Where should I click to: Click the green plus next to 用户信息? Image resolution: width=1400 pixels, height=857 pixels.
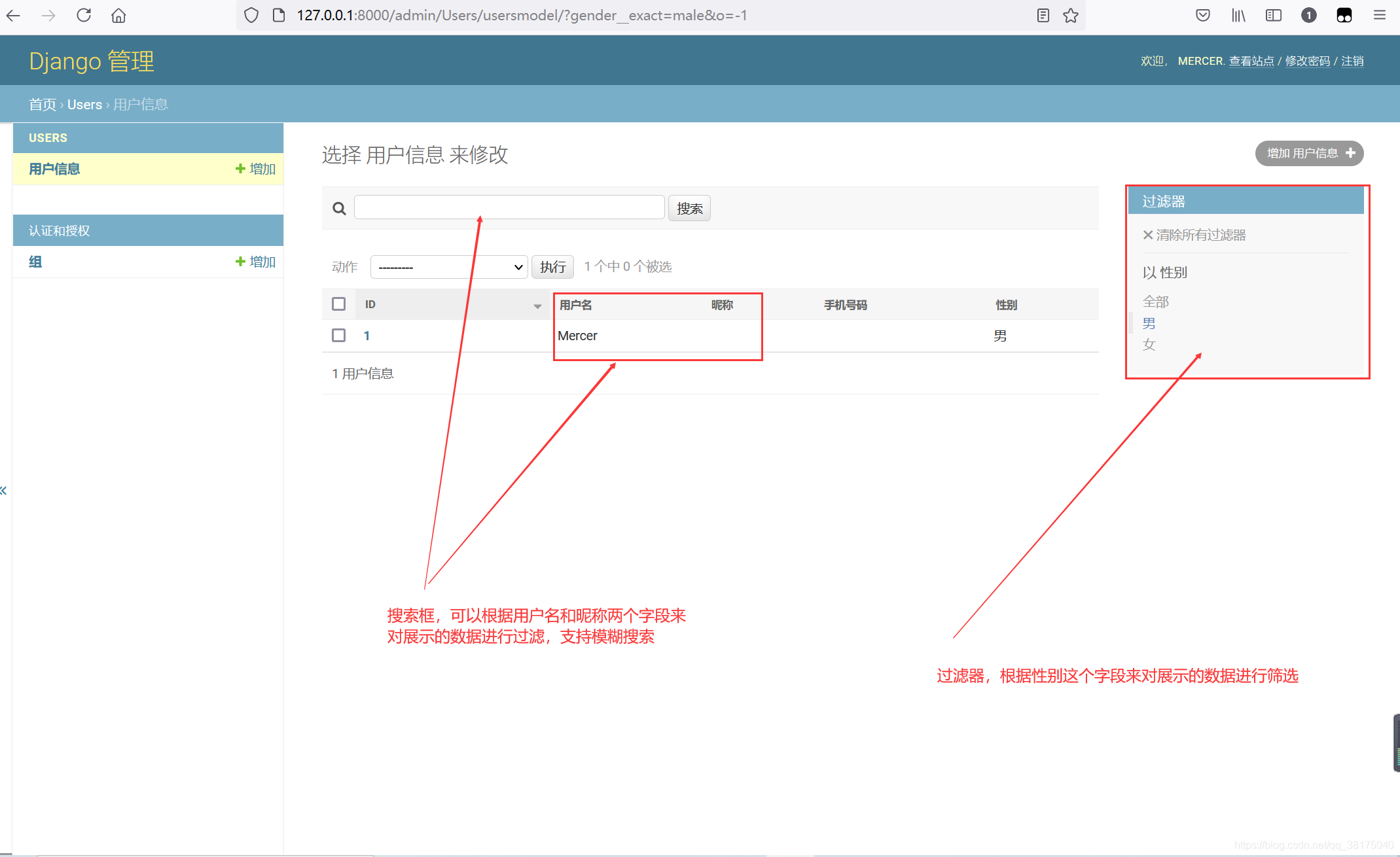[240, 169]
